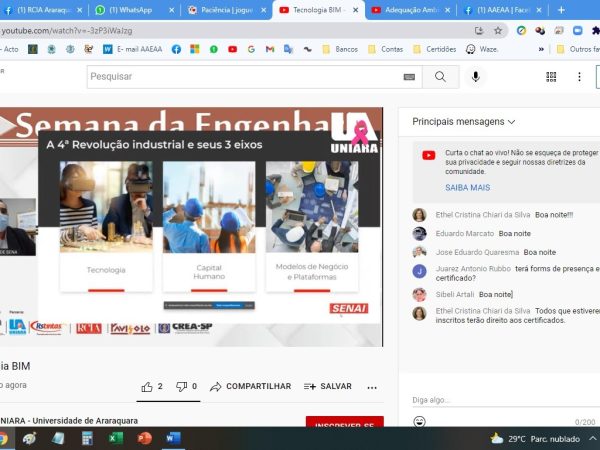Click the red INSCREVER-SE subscribe button
The width and height of the screenshot is (600, 450).
click(344, 422)
